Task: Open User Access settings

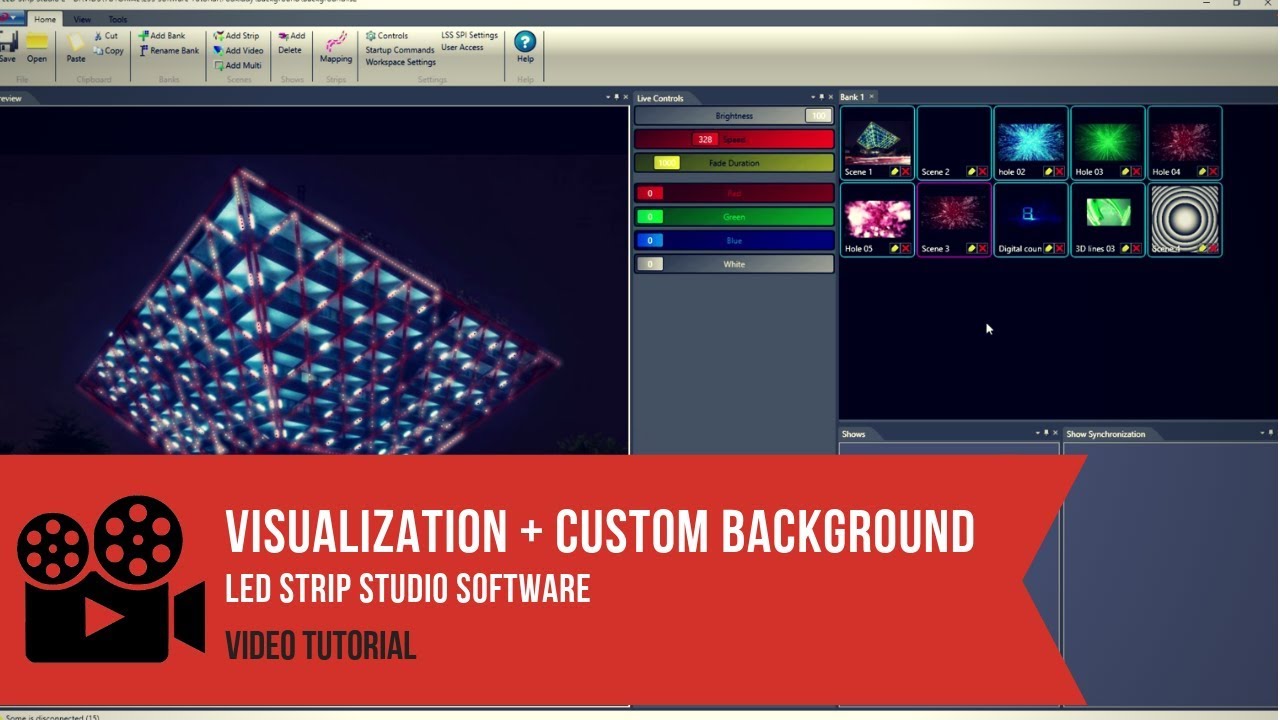Action: click(x=463, y=47)
